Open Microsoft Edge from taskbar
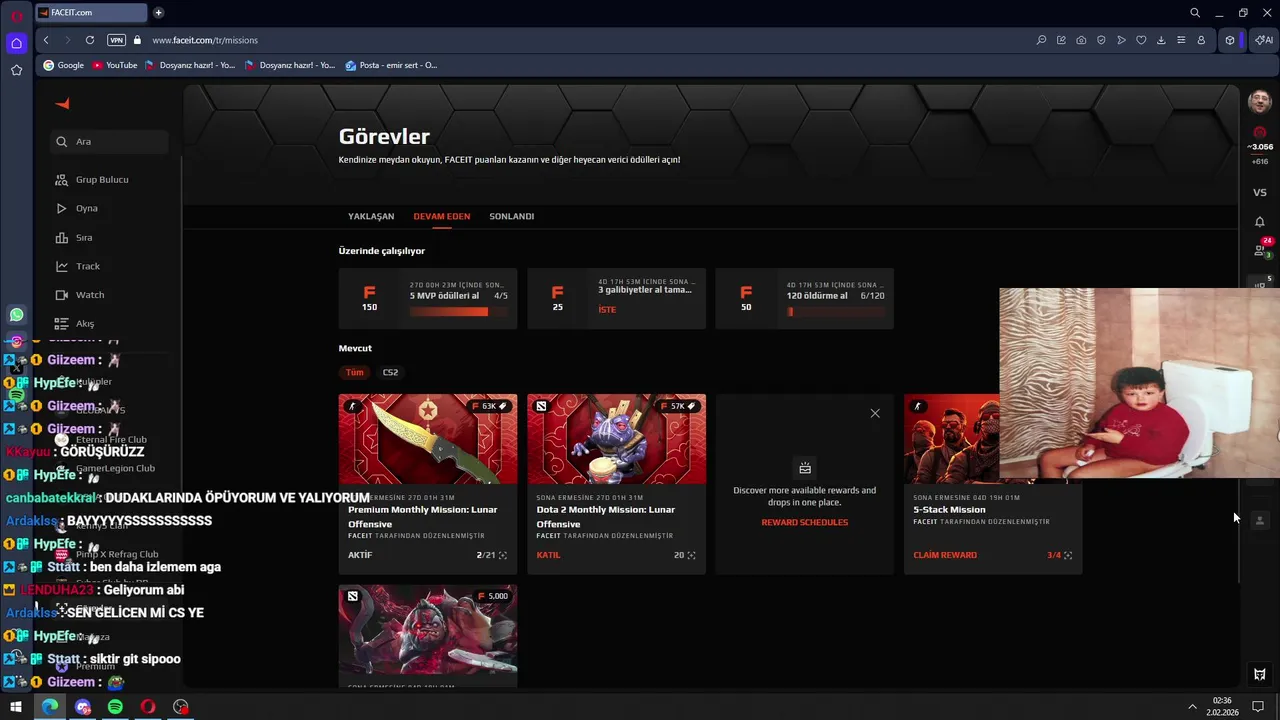The width and height of the screenshot is (1280, 720). point(50,707)
